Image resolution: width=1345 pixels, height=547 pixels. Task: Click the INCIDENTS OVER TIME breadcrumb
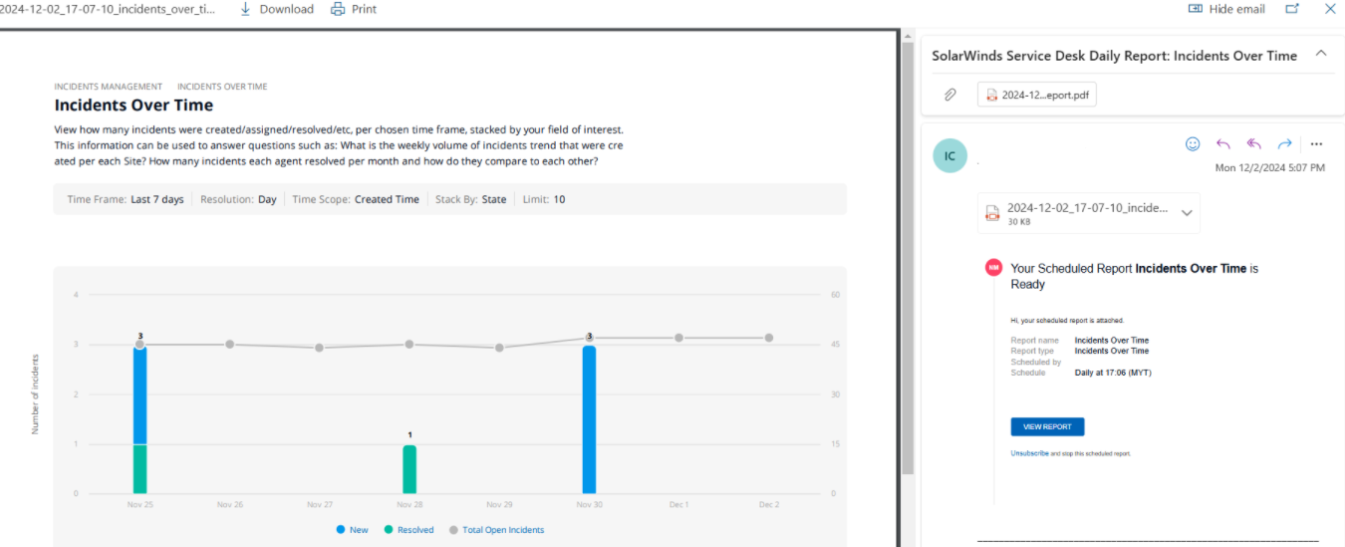coord(222,87)
